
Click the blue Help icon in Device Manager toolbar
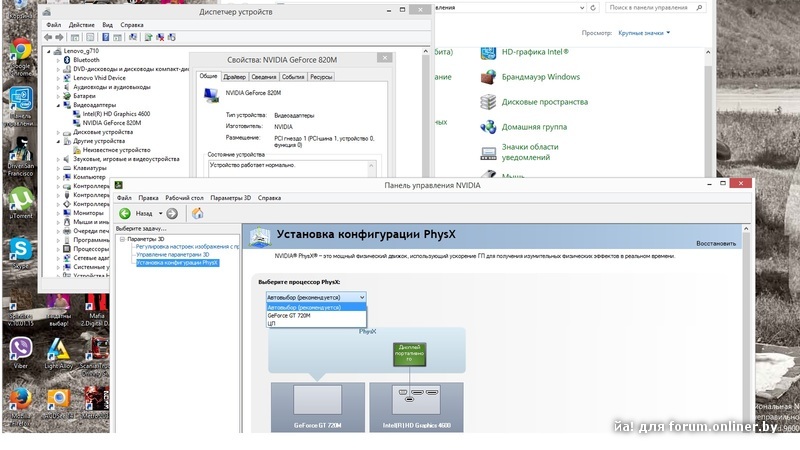pyautogui.click(x=106, y=37)
